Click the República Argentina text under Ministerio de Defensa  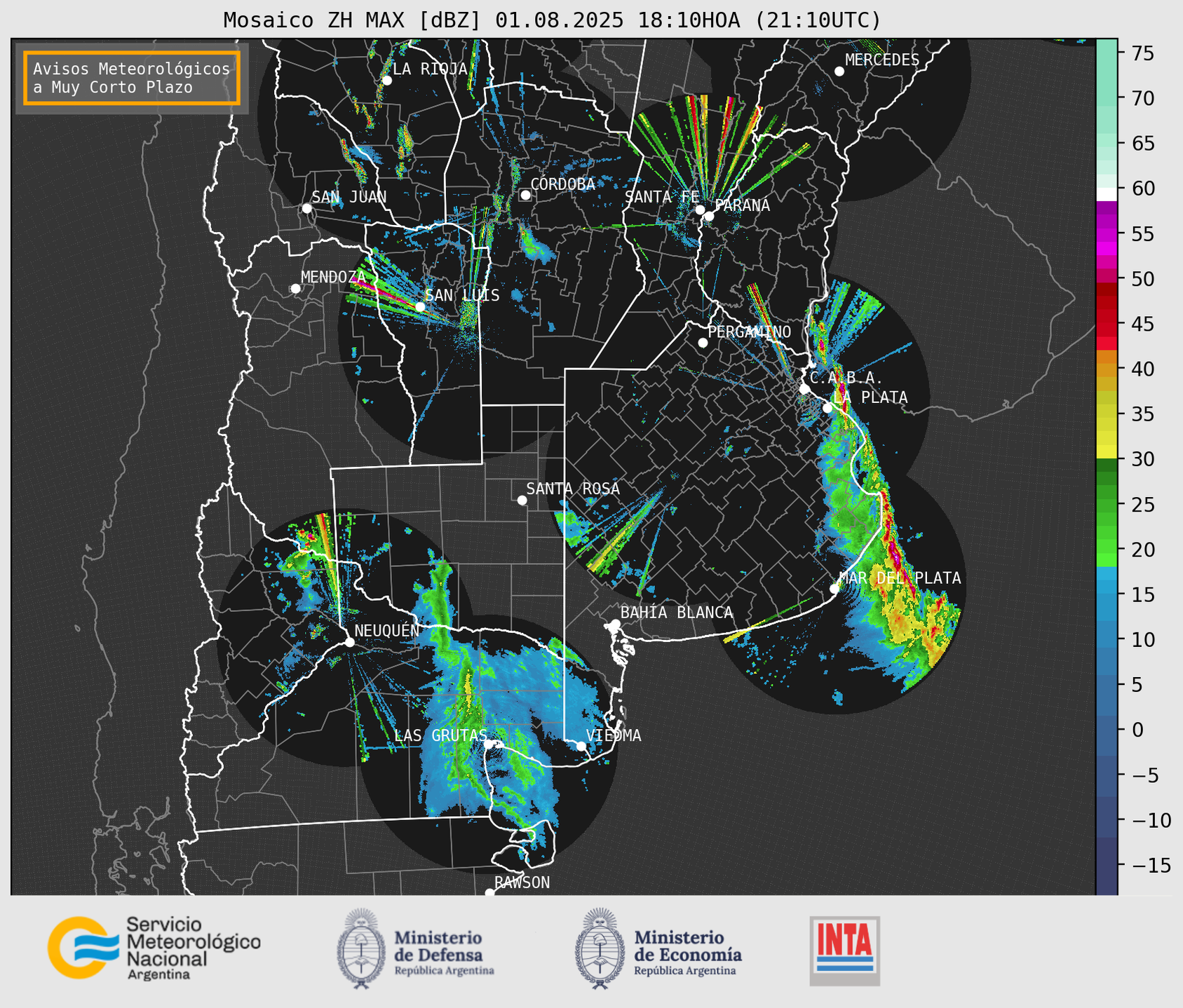pyautogui.click(x=444, y=971)
